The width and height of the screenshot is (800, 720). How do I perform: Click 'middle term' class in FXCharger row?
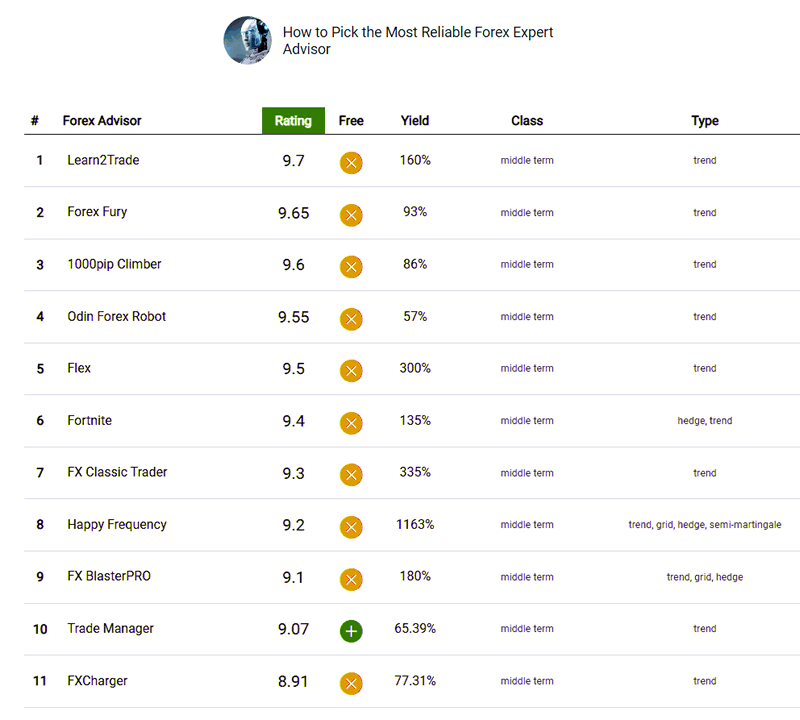point(527,681)
